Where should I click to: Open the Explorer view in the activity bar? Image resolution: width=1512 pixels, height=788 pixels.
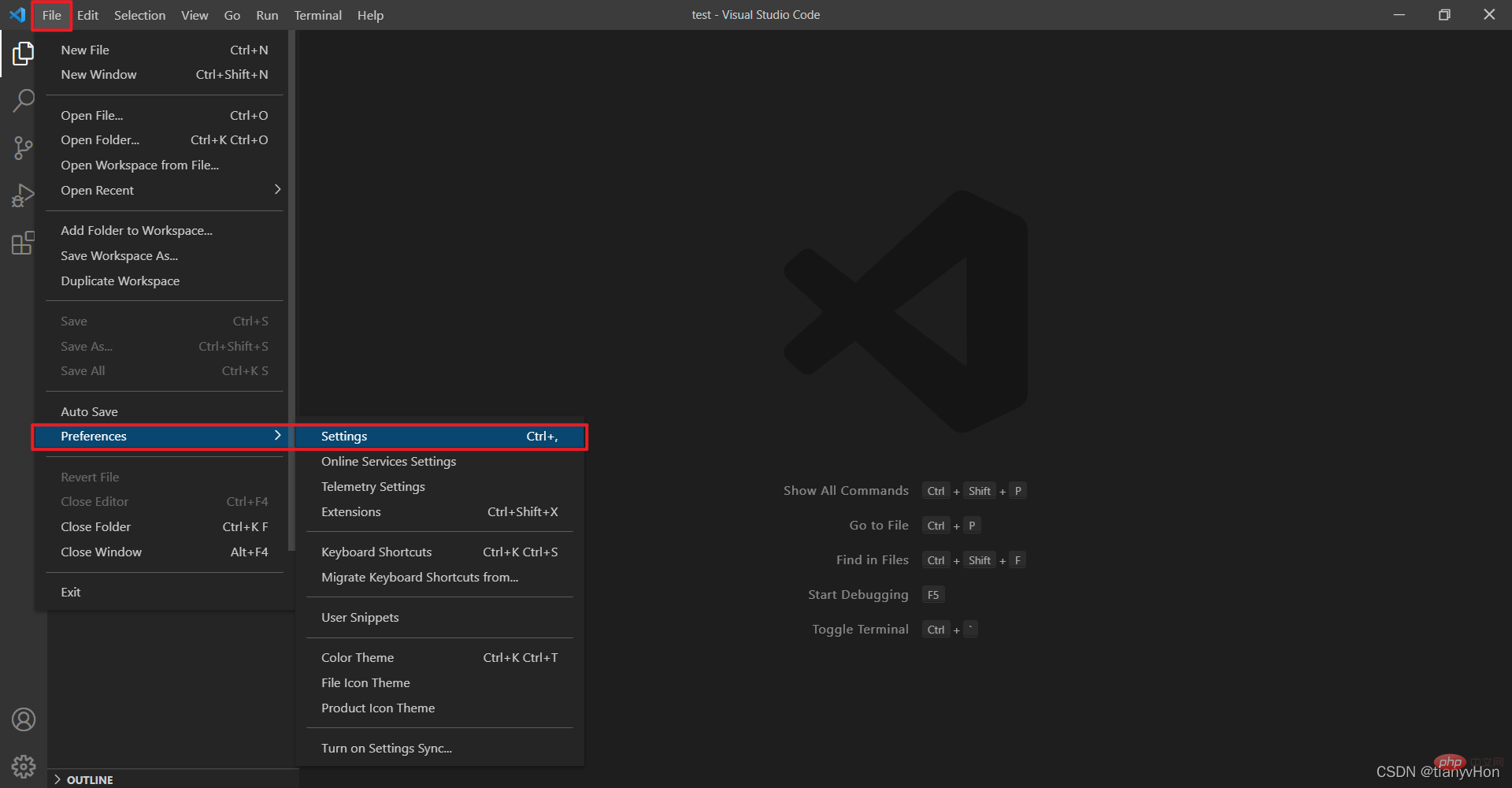click(x=23, y=53)
